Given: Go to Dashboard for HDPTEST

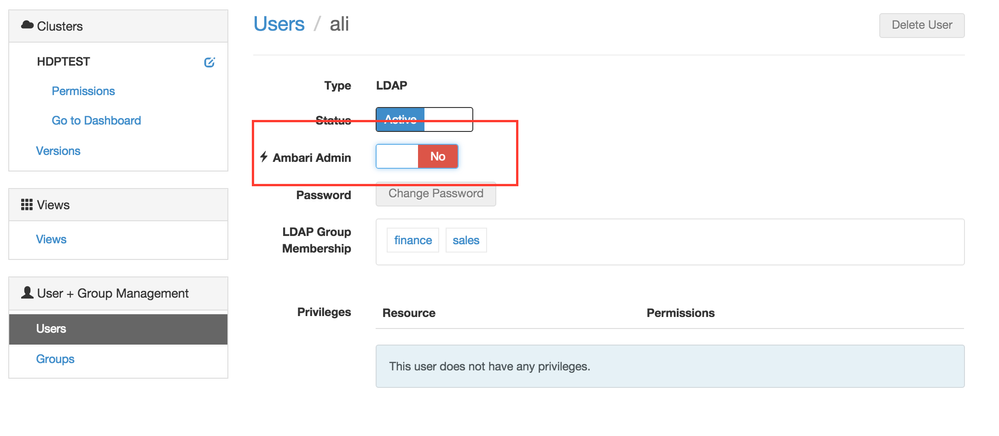Looking at the screenshot, I should (x=96, y=121).
